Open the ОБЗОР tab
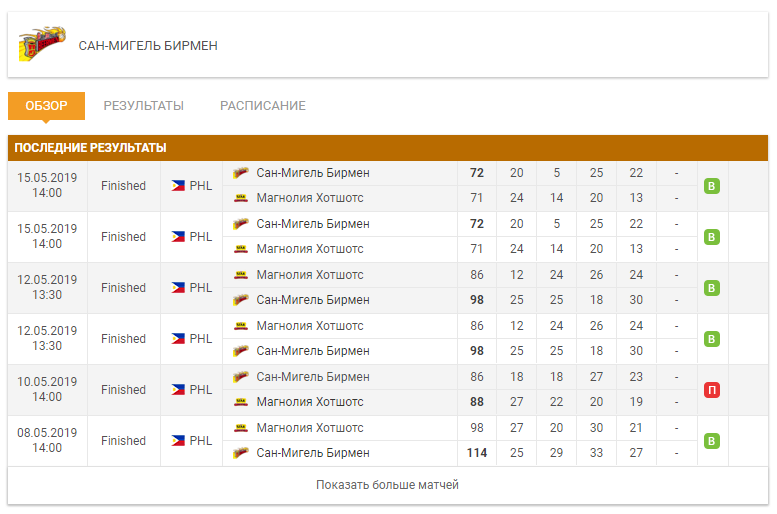Viewport: 777px width, 514px height. (46, 106)
